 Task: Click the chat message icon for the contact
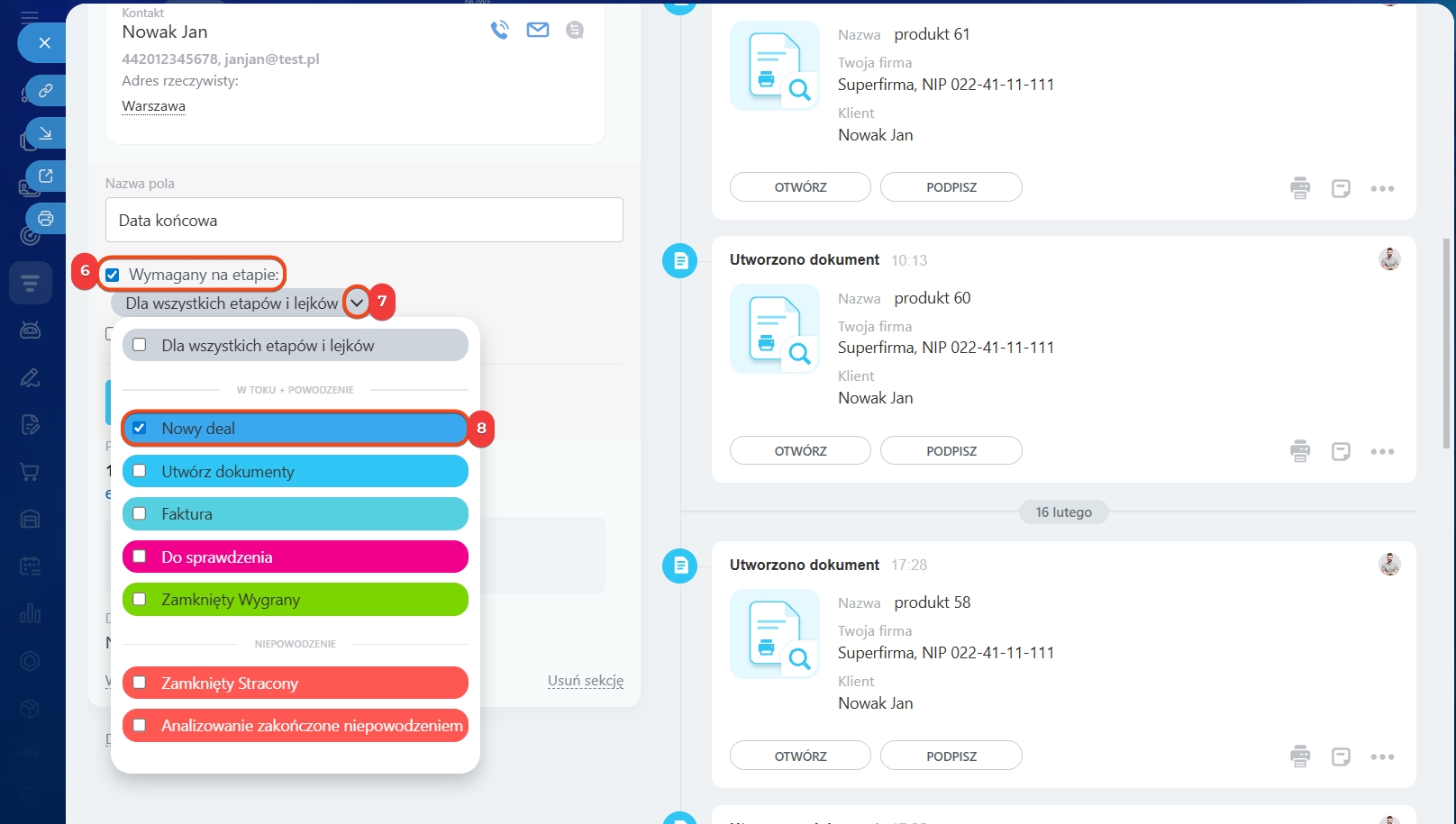click(x=575, y=31)
